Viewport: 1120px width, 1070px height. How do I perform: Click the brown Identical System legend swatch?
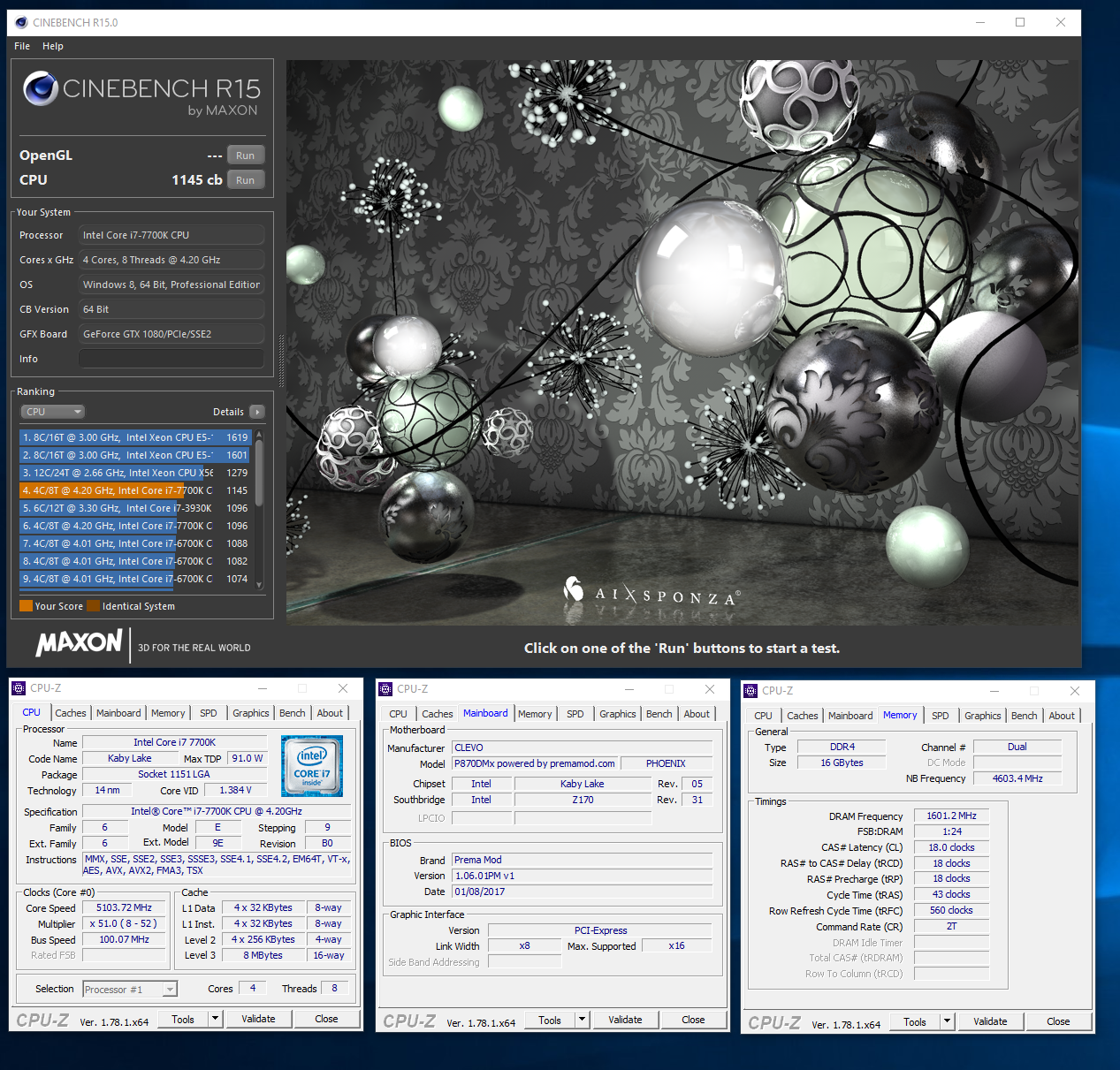93,606
